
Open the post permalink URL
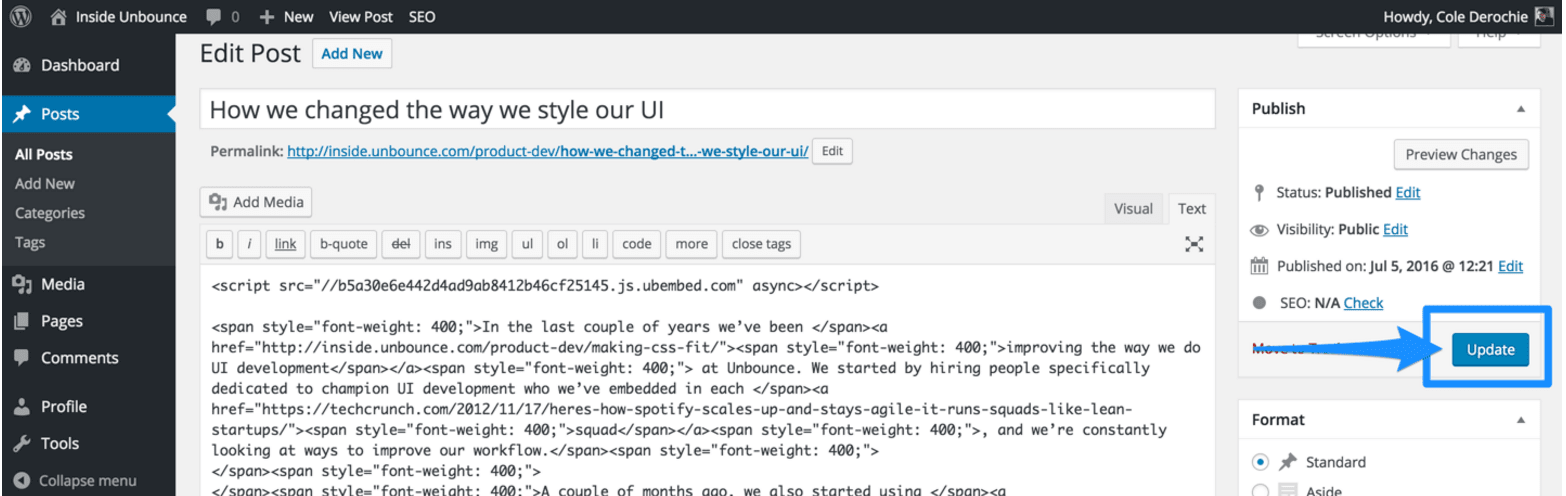pyautogui.click(x=548, y=152)
